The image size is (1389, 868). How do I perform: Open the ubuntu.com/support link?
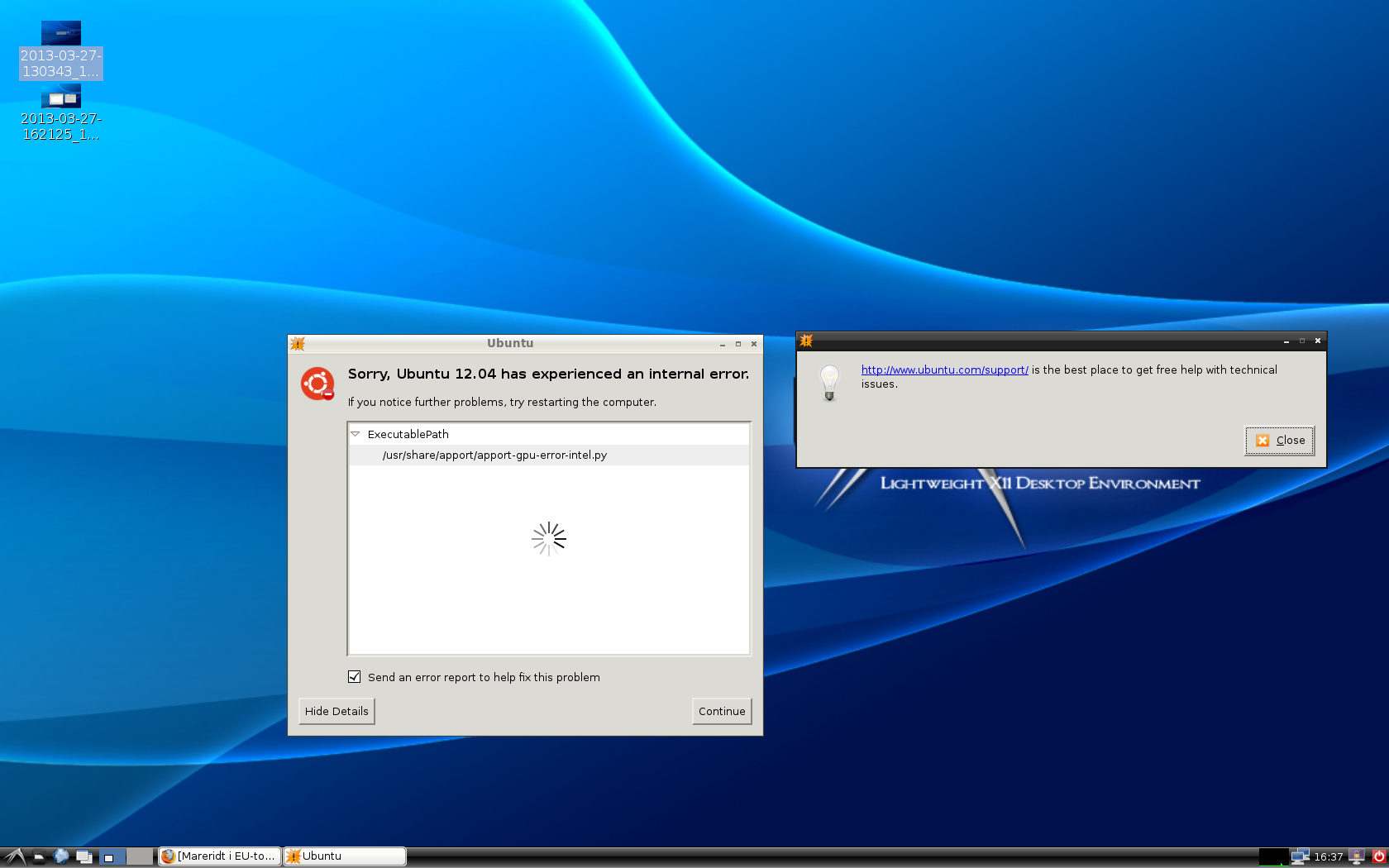point(944,370)
